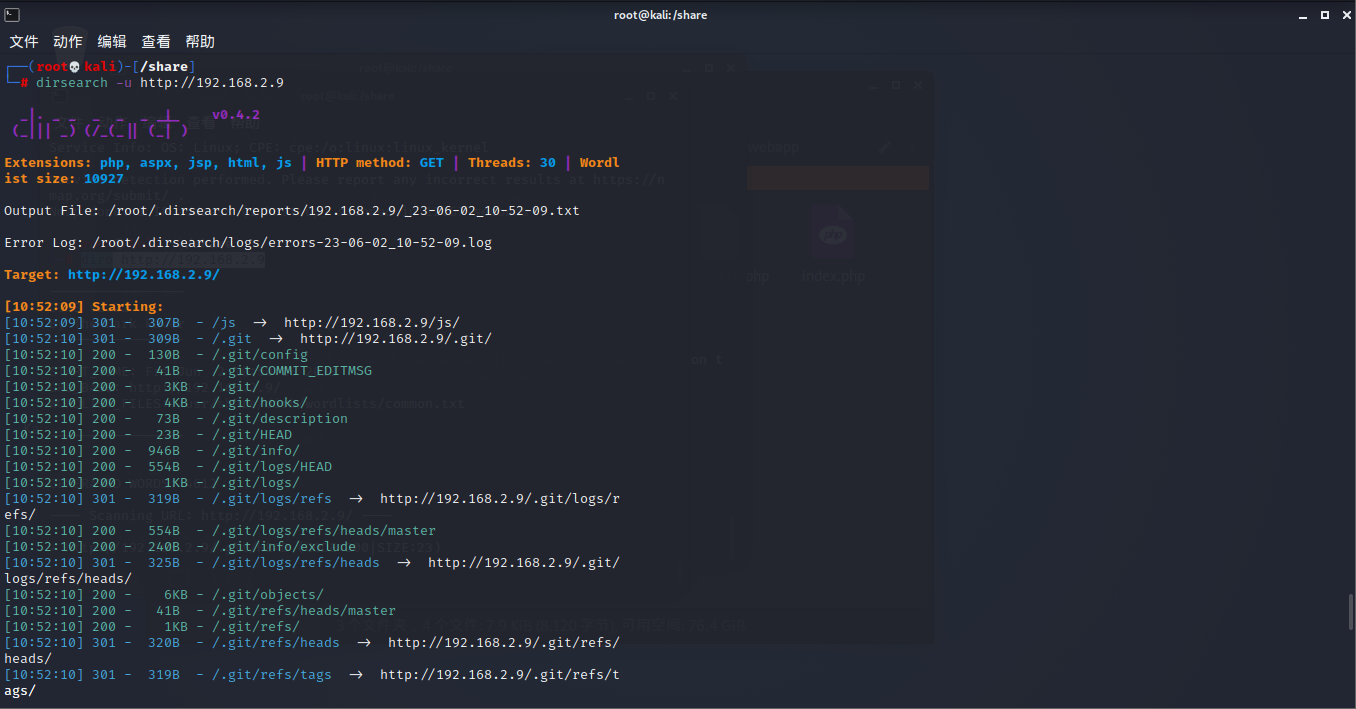This screenshot has width=1356, height=709.
Task: Click the terminal's vertical scrollbar handle
Action: (x=1352, y=612)
